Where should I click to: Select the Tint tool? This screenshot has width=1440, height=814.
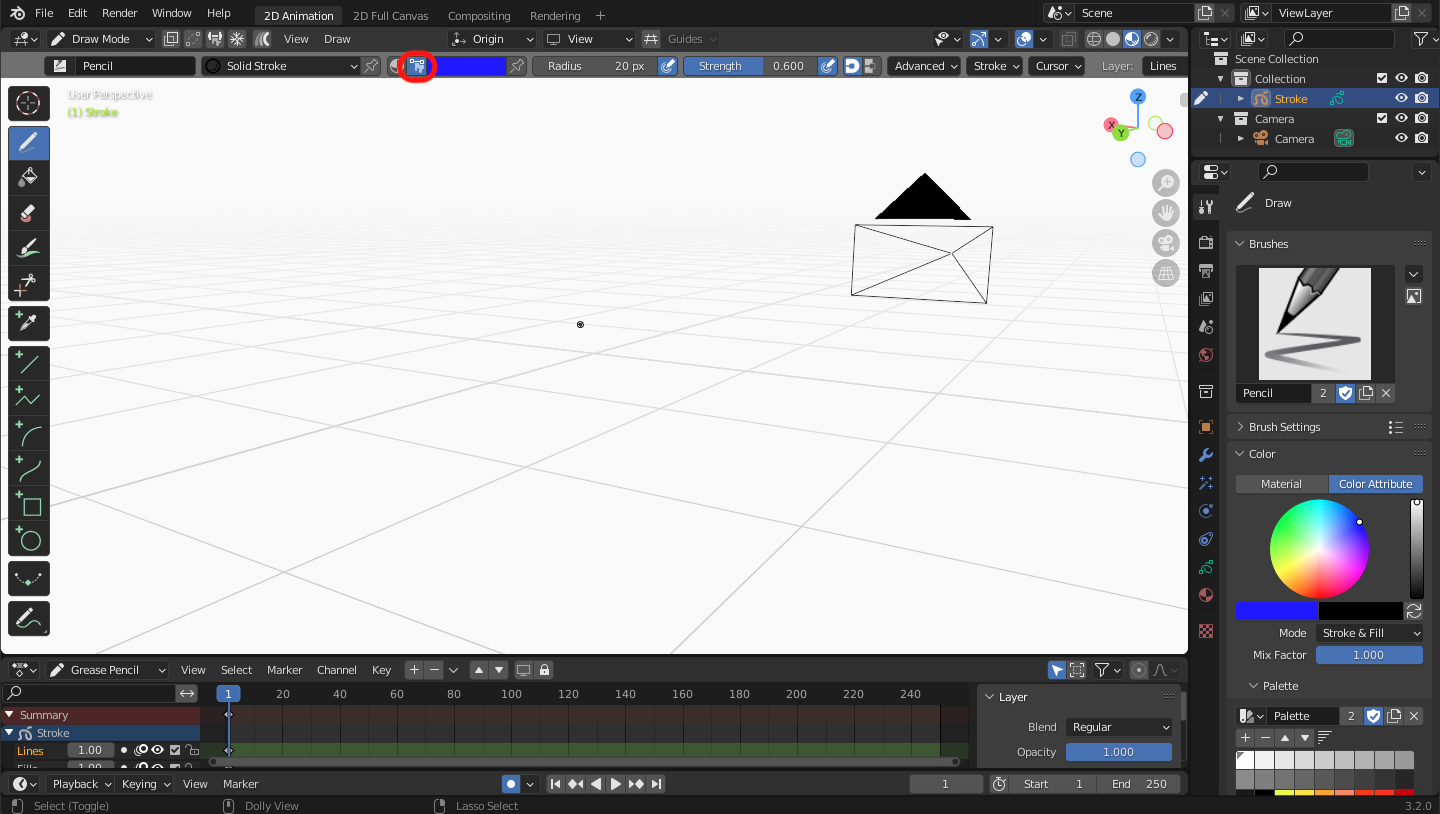coord(29,248)
